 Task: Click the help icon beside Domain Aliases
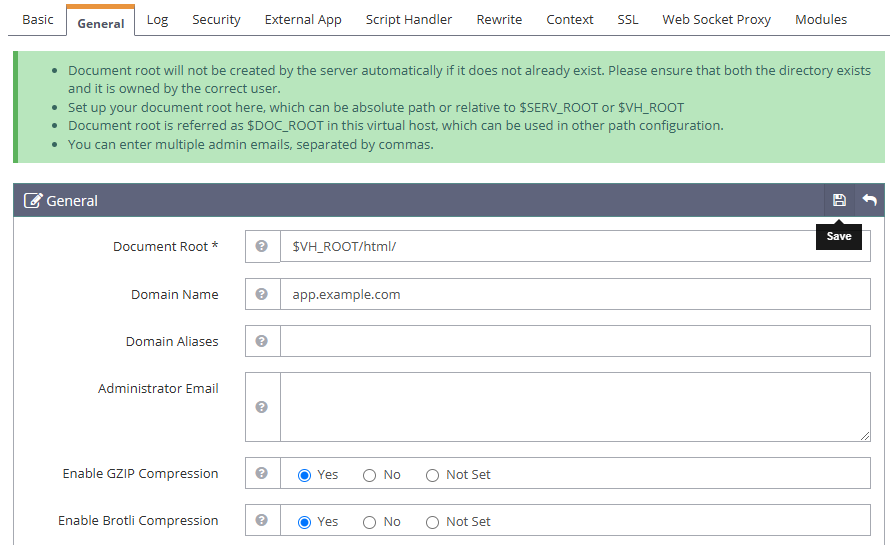(262, 341)
